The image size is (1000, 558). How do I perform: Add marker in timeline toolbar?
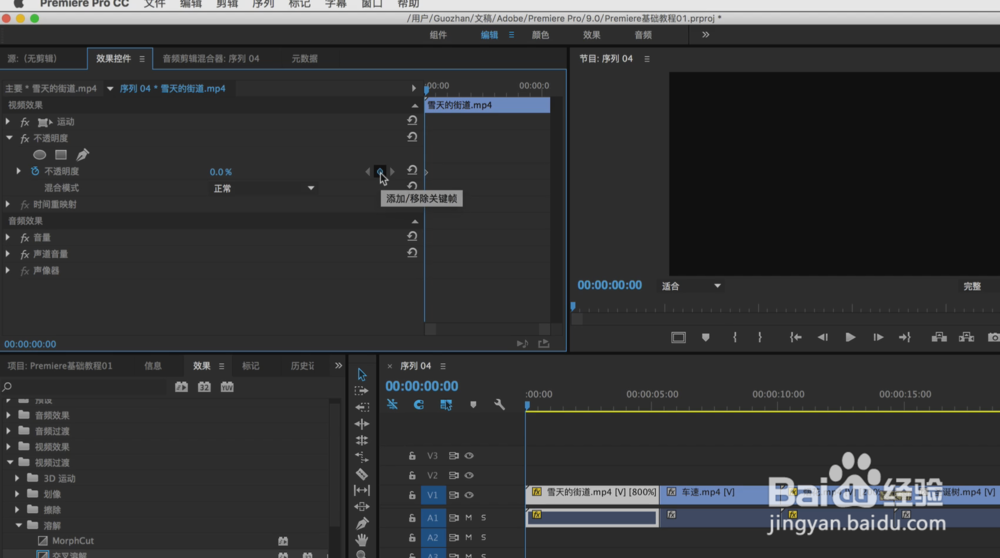coord(473,404)
